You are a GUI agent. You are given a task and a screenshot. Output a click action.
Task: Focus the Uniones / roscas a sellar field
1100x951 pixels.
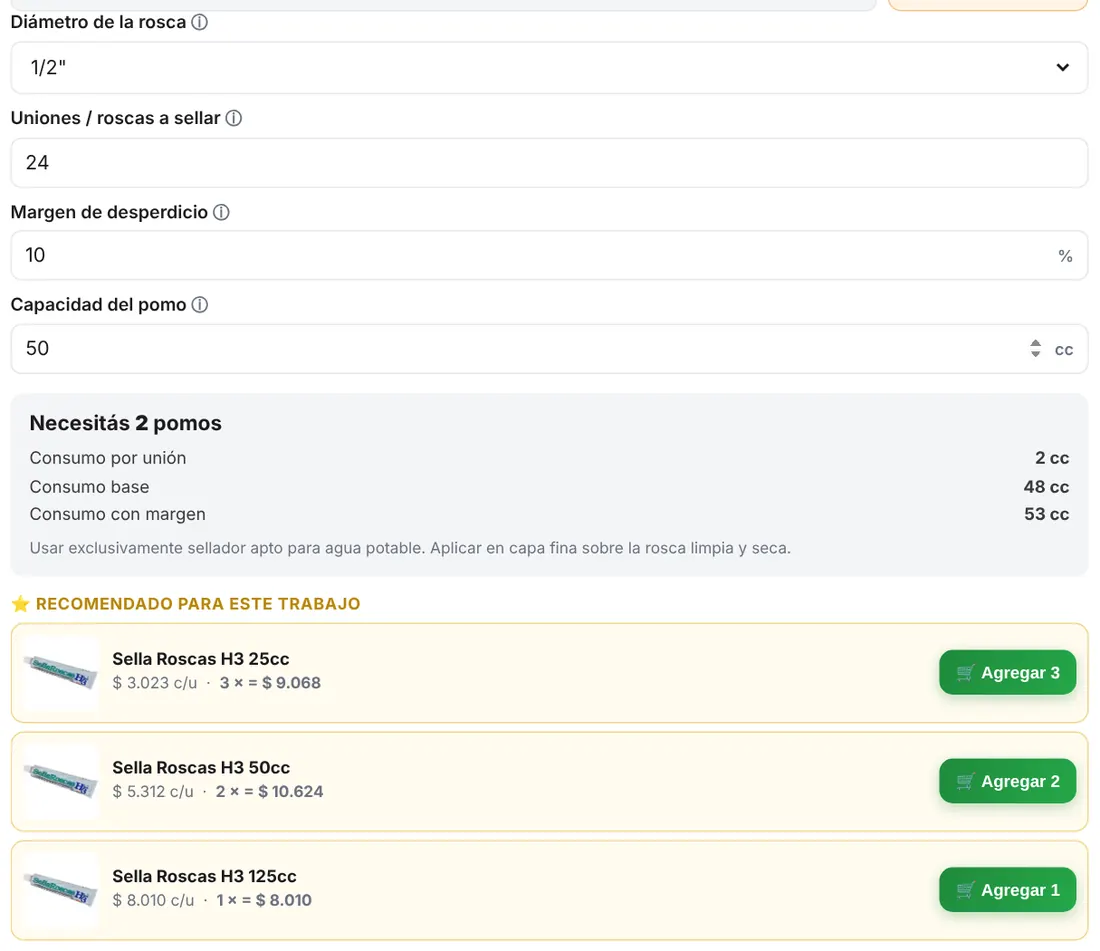[549, 163]
